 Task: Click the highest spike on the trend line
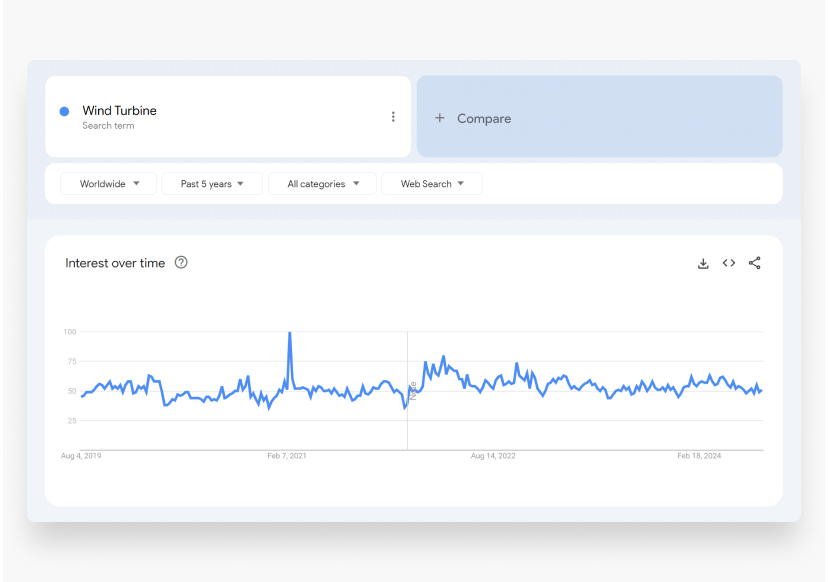point(290,334)
